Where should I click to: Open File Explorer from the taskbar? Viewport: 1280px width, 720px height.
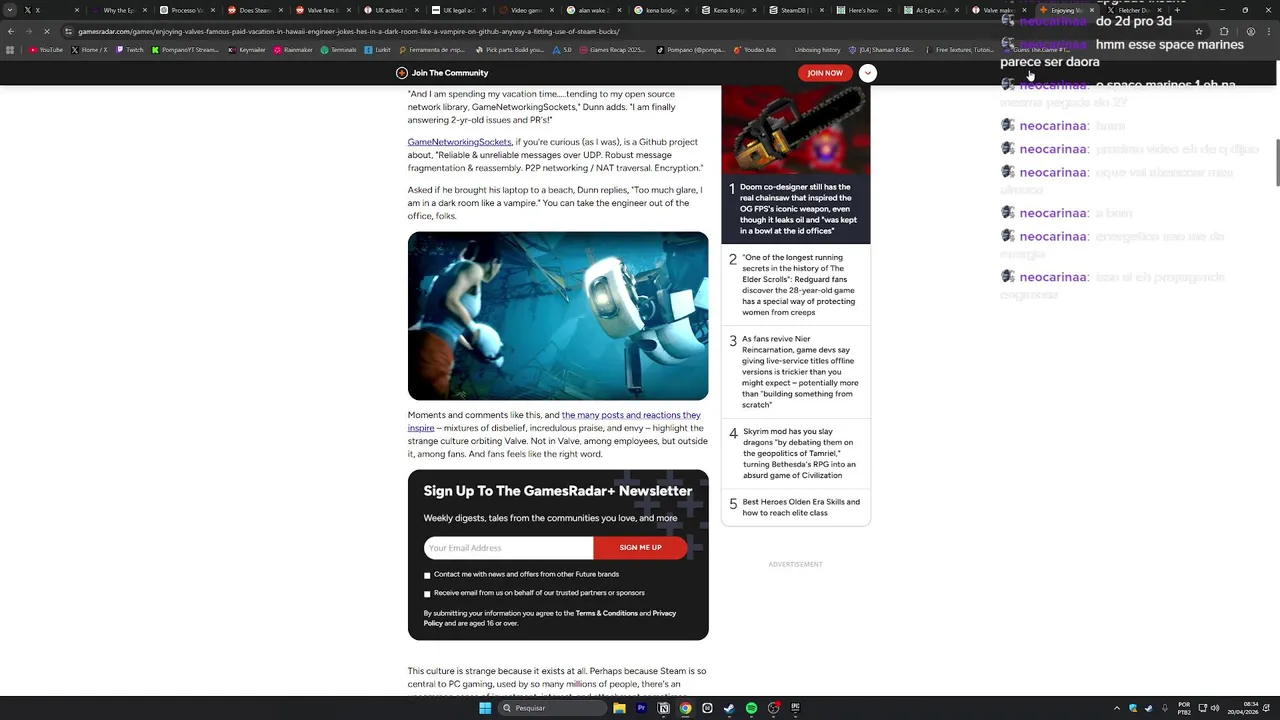tap(619, 708)
